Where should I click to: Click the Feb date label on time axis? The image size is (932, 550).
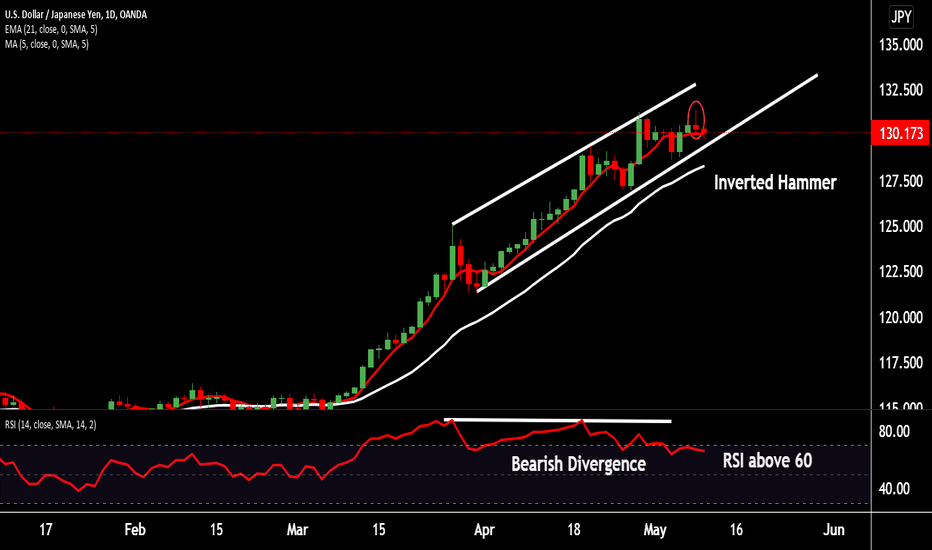point(135,529)
